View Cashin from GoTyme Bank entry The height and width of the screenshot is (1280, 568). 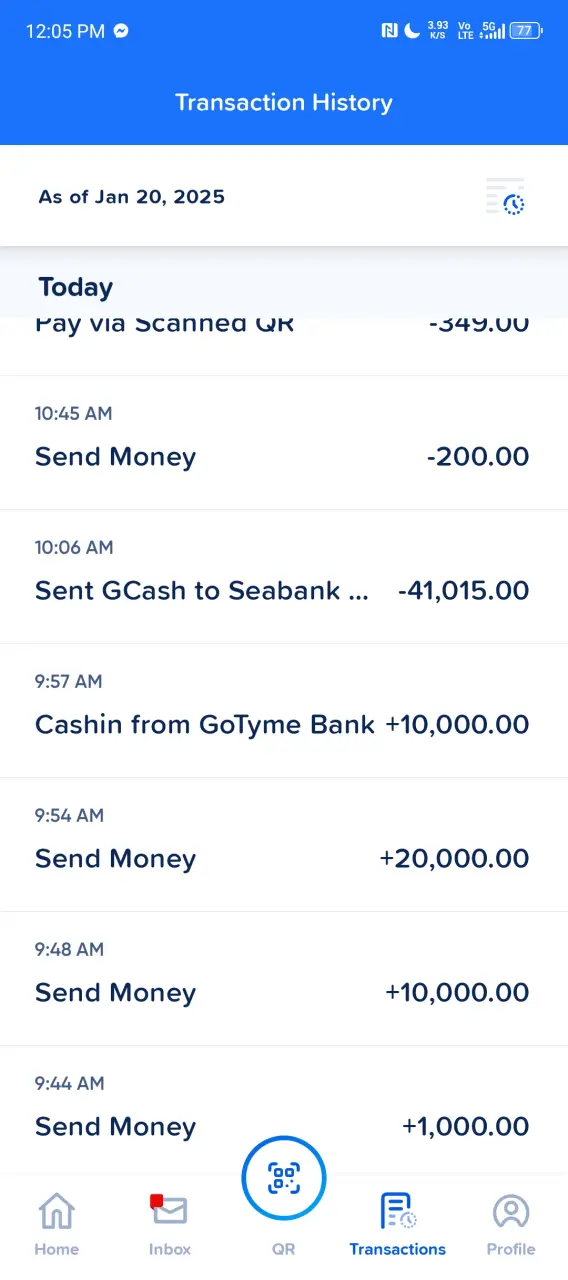[x=284, y=711]
